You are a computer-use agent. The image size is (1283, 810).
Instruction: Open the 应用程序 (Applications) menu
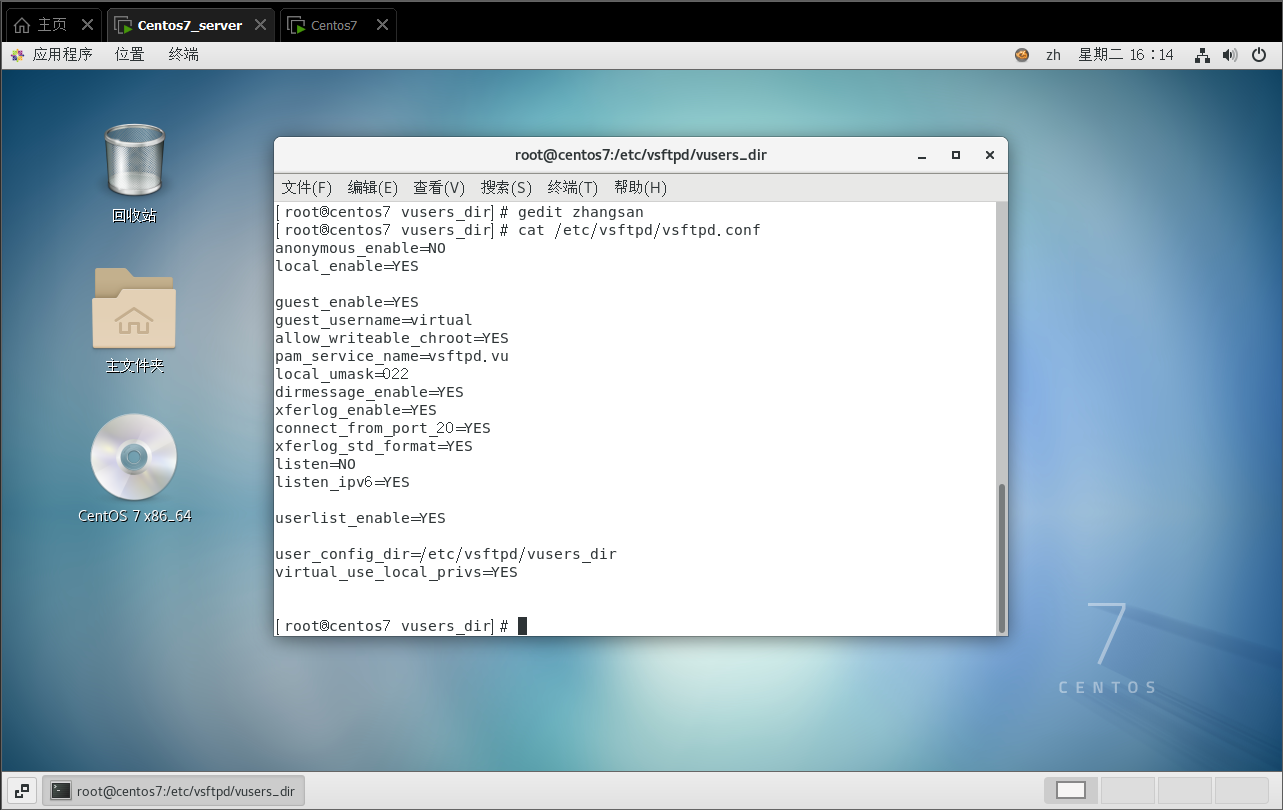coord(52,55)
